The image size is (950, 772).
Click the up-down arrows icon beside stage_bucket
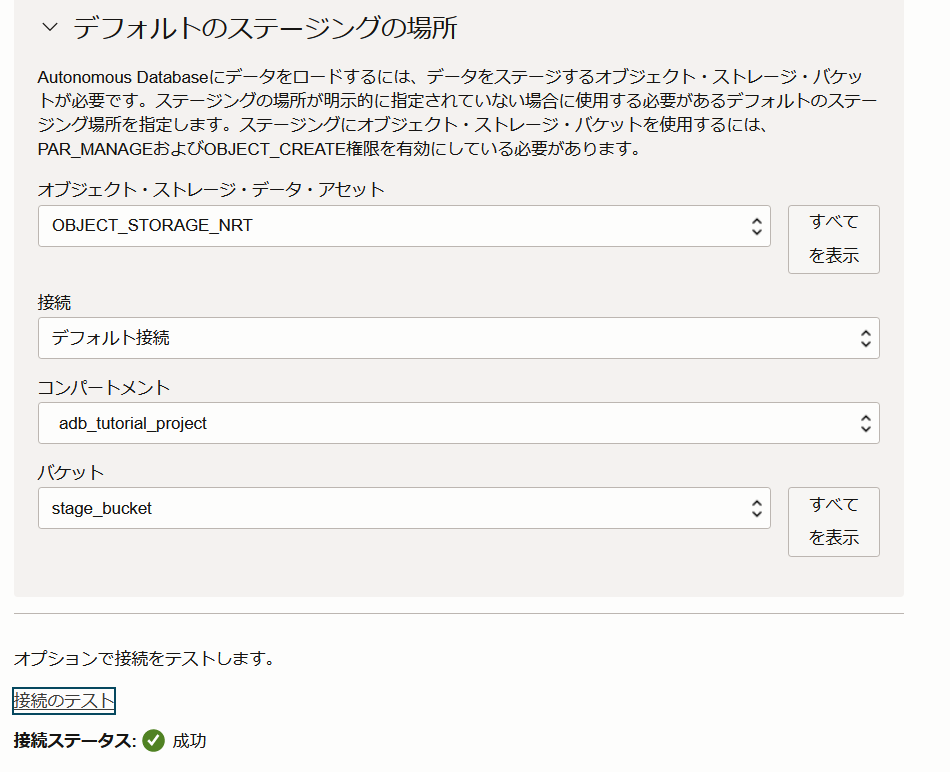pyautogui.click(x=756, y=508)
